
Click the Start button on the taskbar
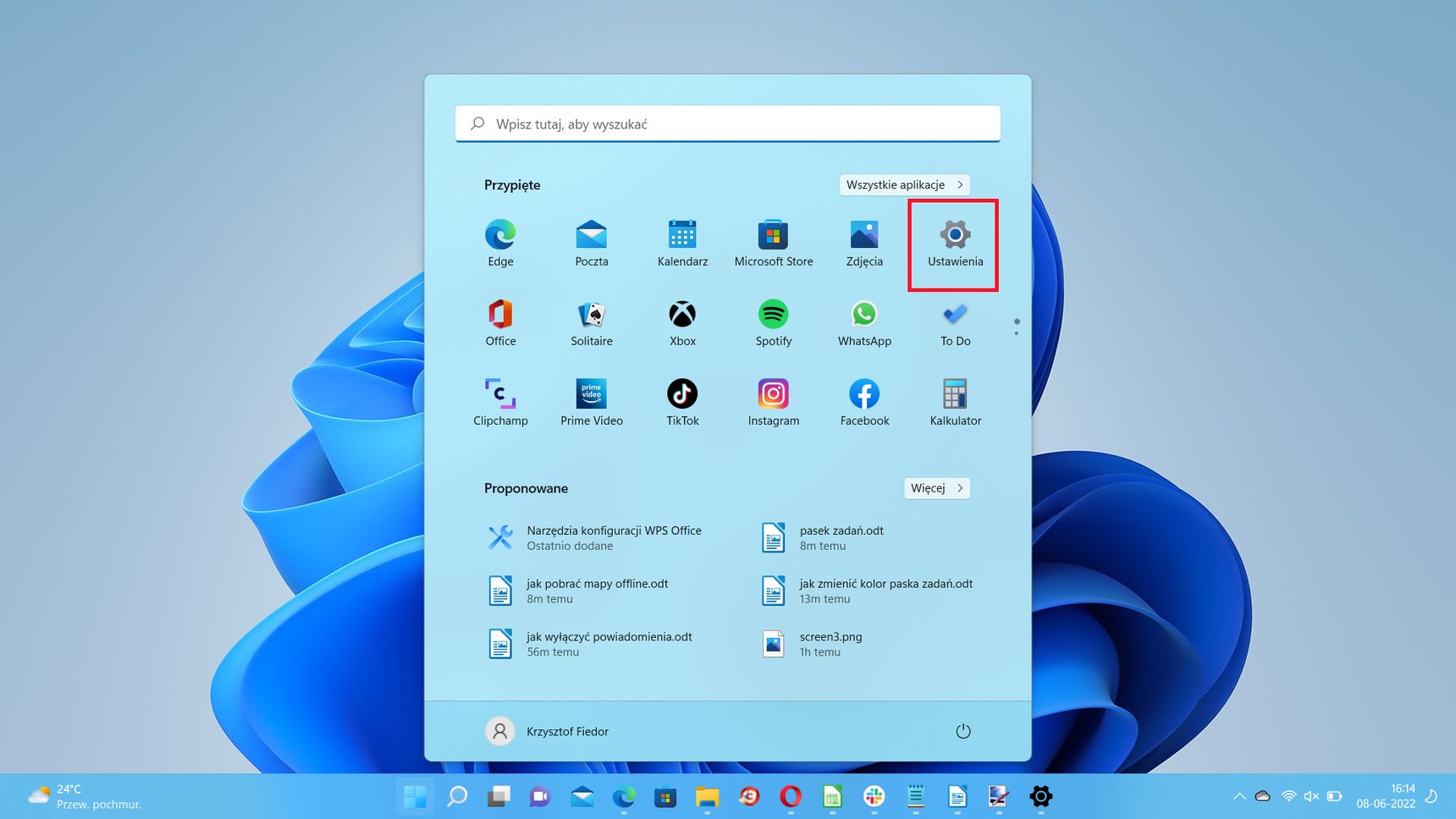[415, 796]
